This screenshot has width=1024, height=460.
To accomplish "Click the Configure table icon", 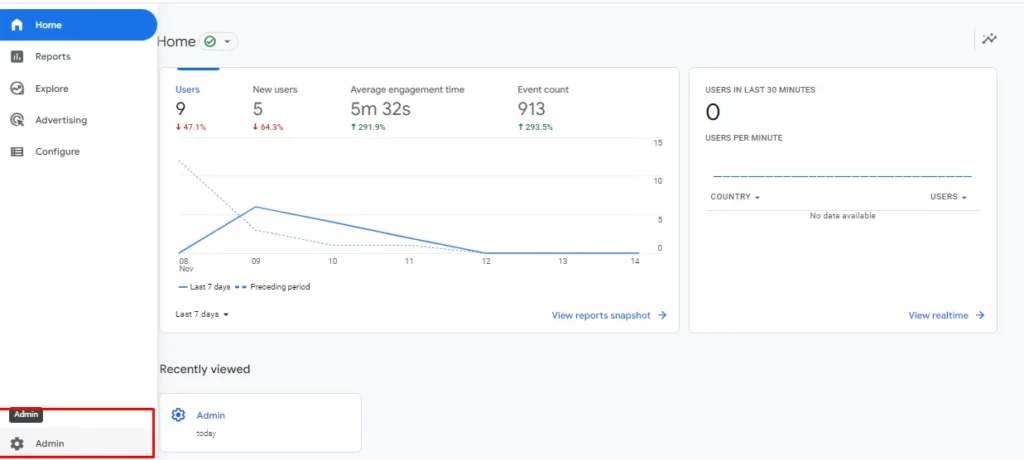I will [17, 152].
